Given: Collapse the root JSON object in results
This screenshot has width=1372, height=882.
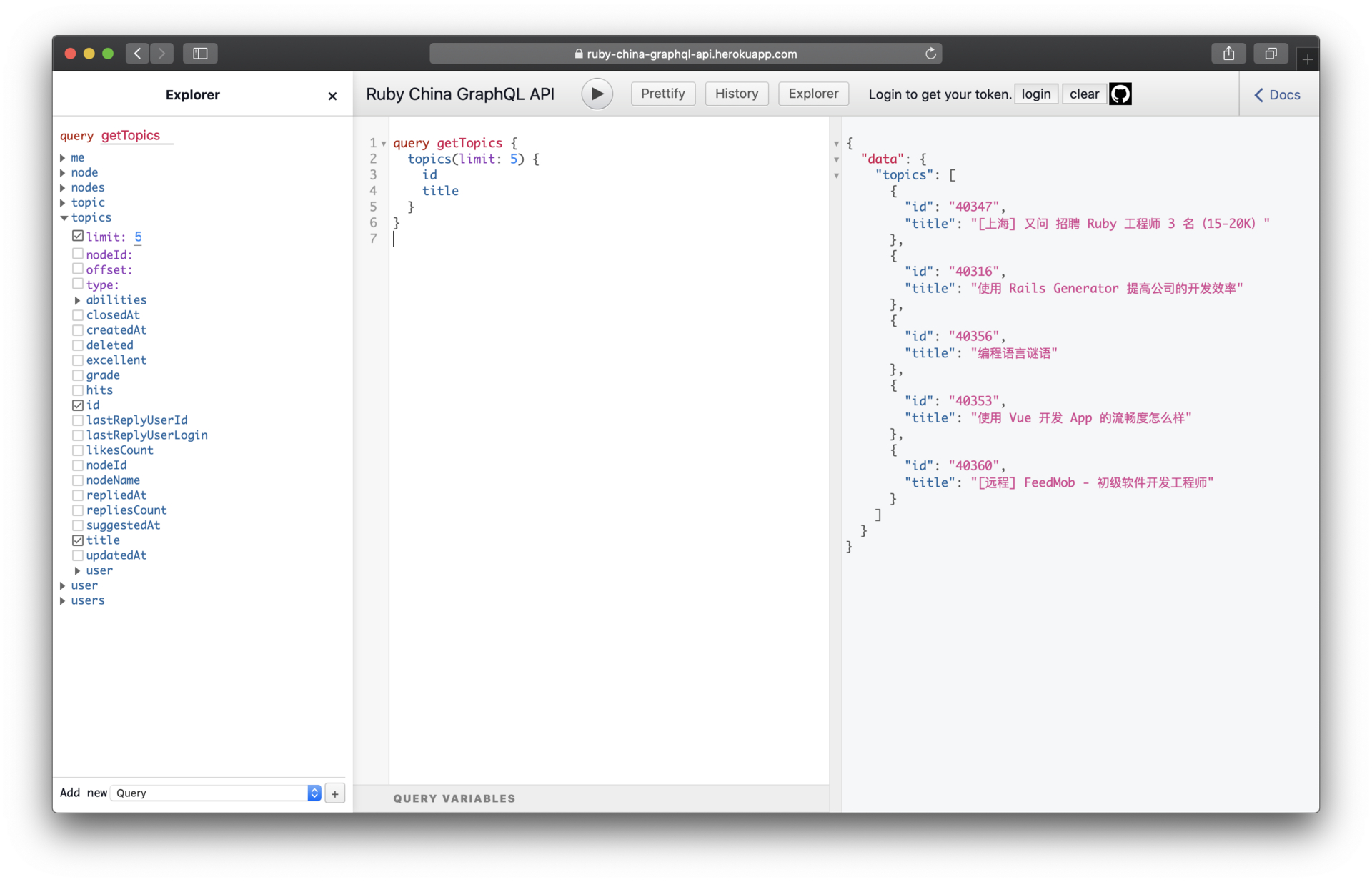Looking at the screenshot, I should 836,144.
